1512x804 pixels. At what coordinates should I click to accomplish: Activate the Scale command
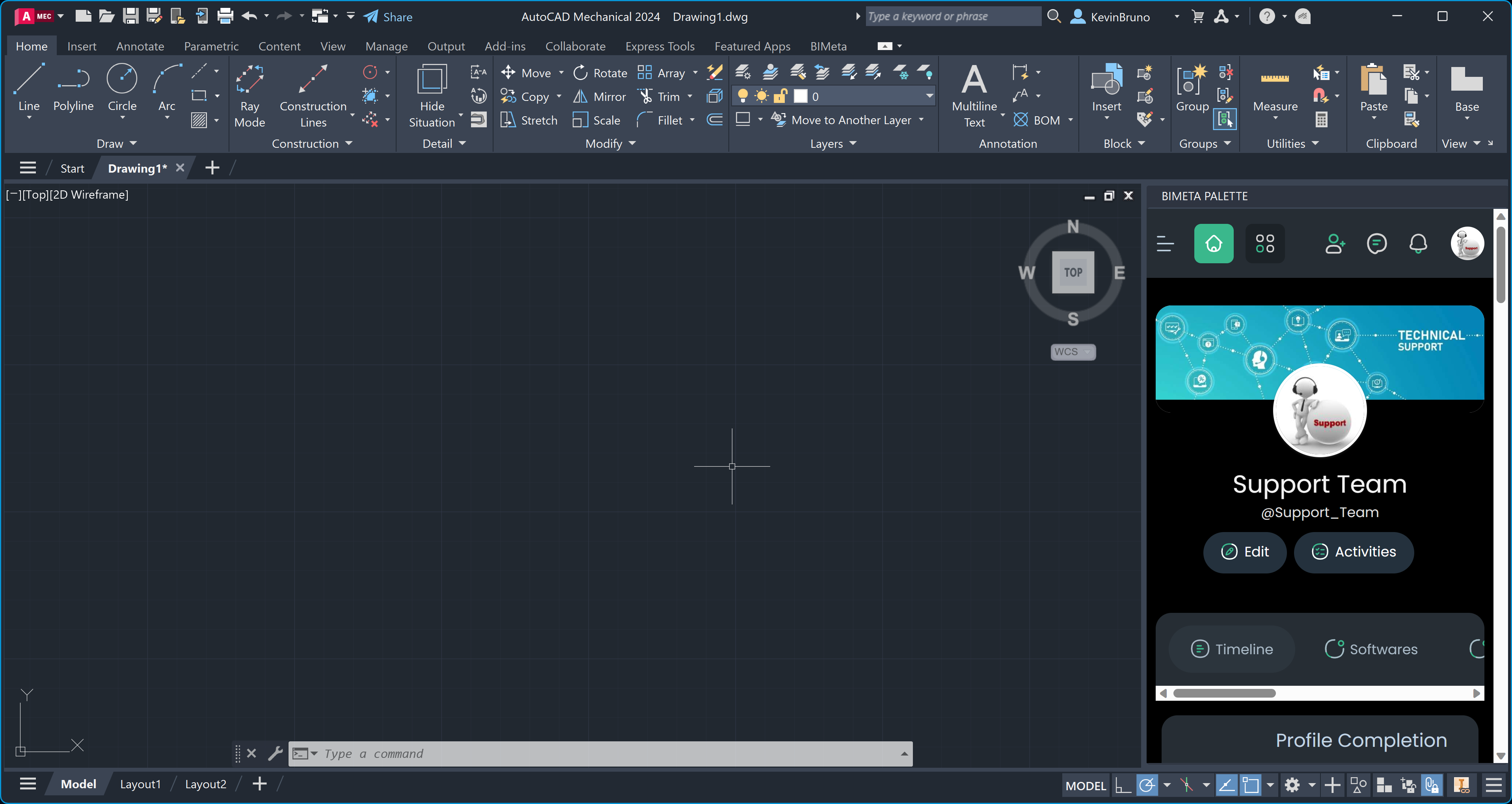click(596, 120)
